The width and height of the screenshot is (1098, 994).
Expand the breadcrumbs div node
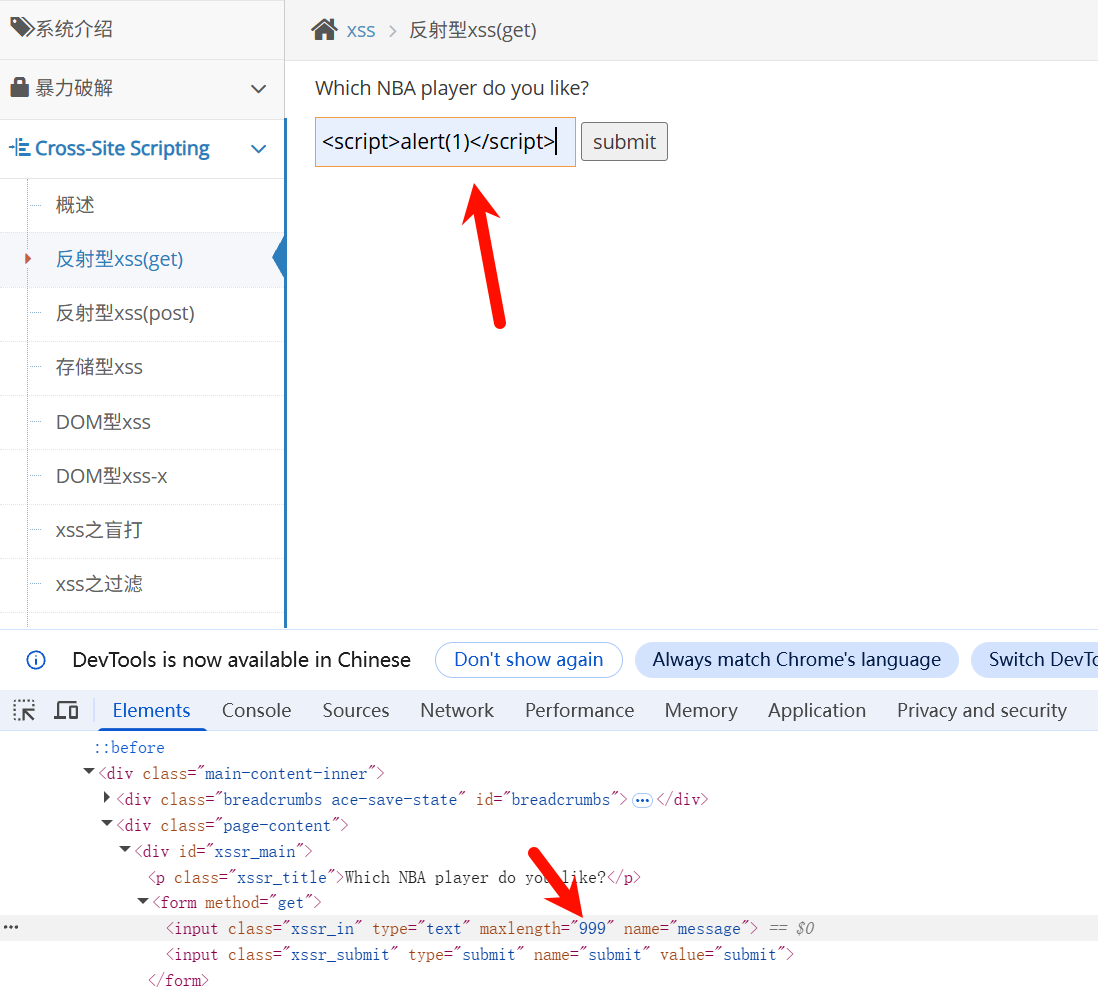(106, 797)
